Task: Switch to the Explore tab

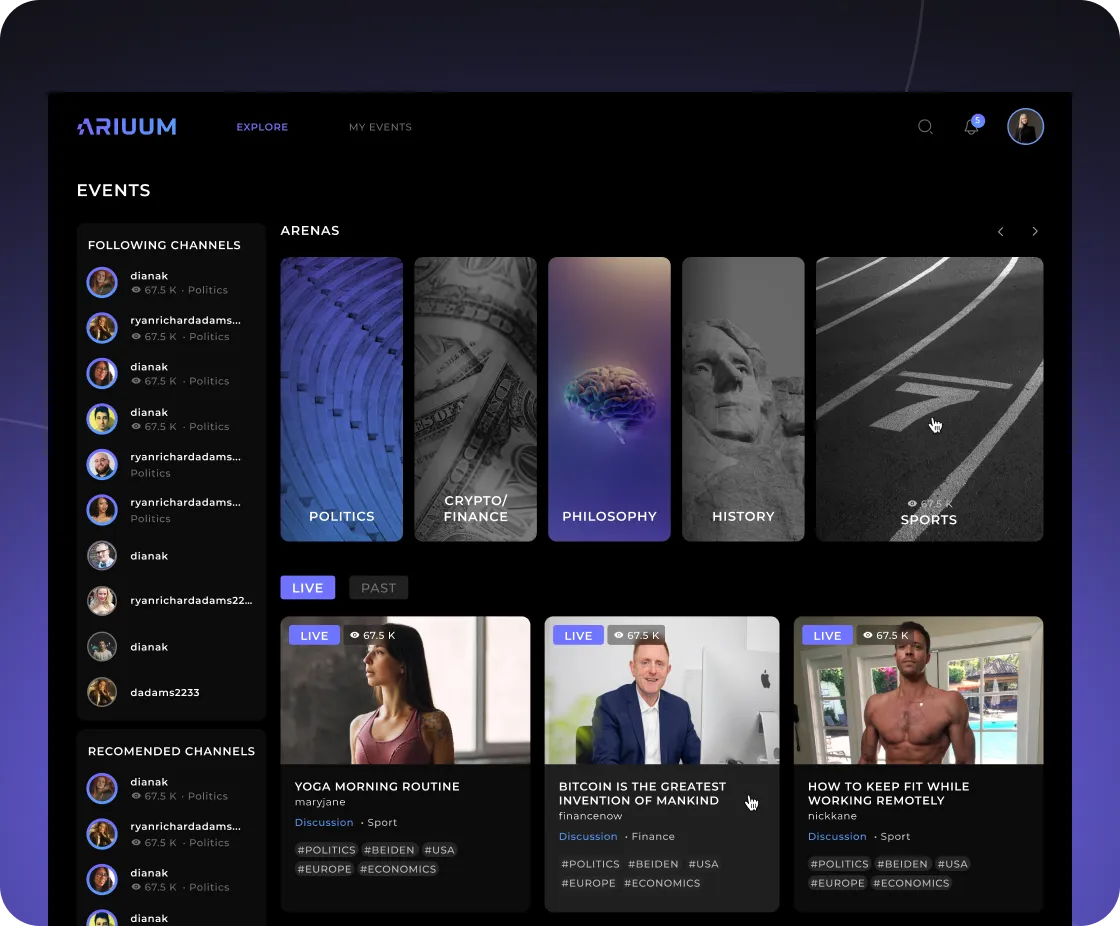Action: 262,127
